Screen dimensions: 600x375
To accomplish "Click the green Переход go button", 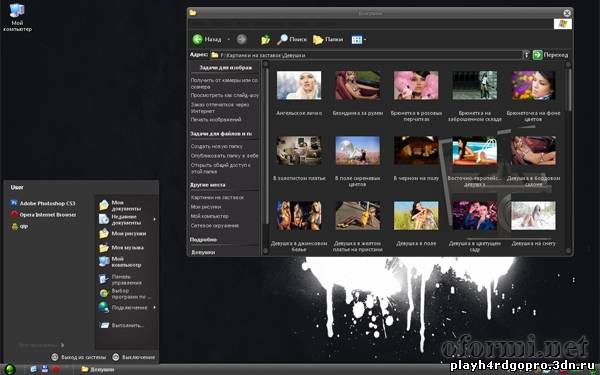I will pyautogui.click(x=551, y=55).
